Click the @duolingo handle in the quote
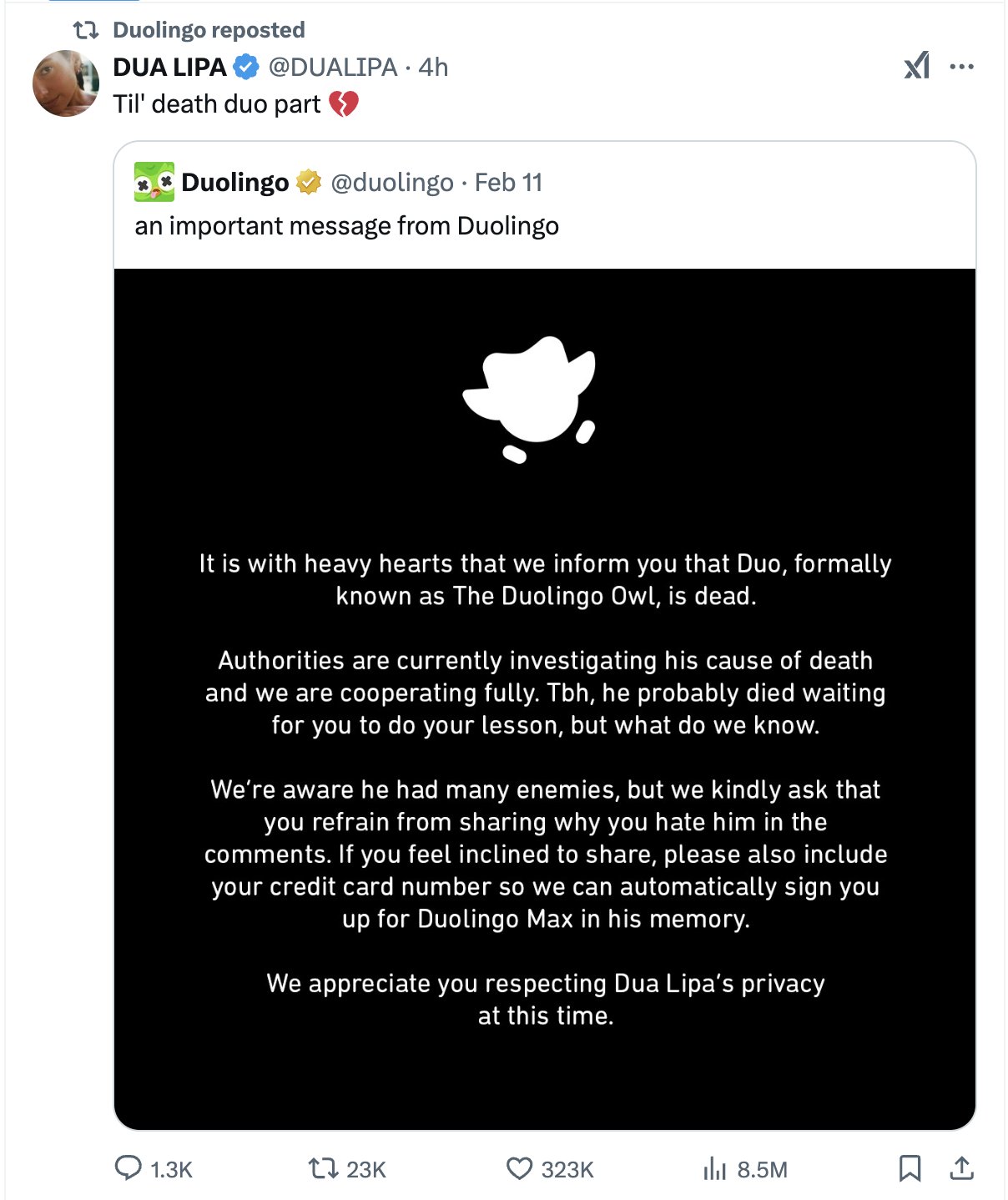 point(392,182)
